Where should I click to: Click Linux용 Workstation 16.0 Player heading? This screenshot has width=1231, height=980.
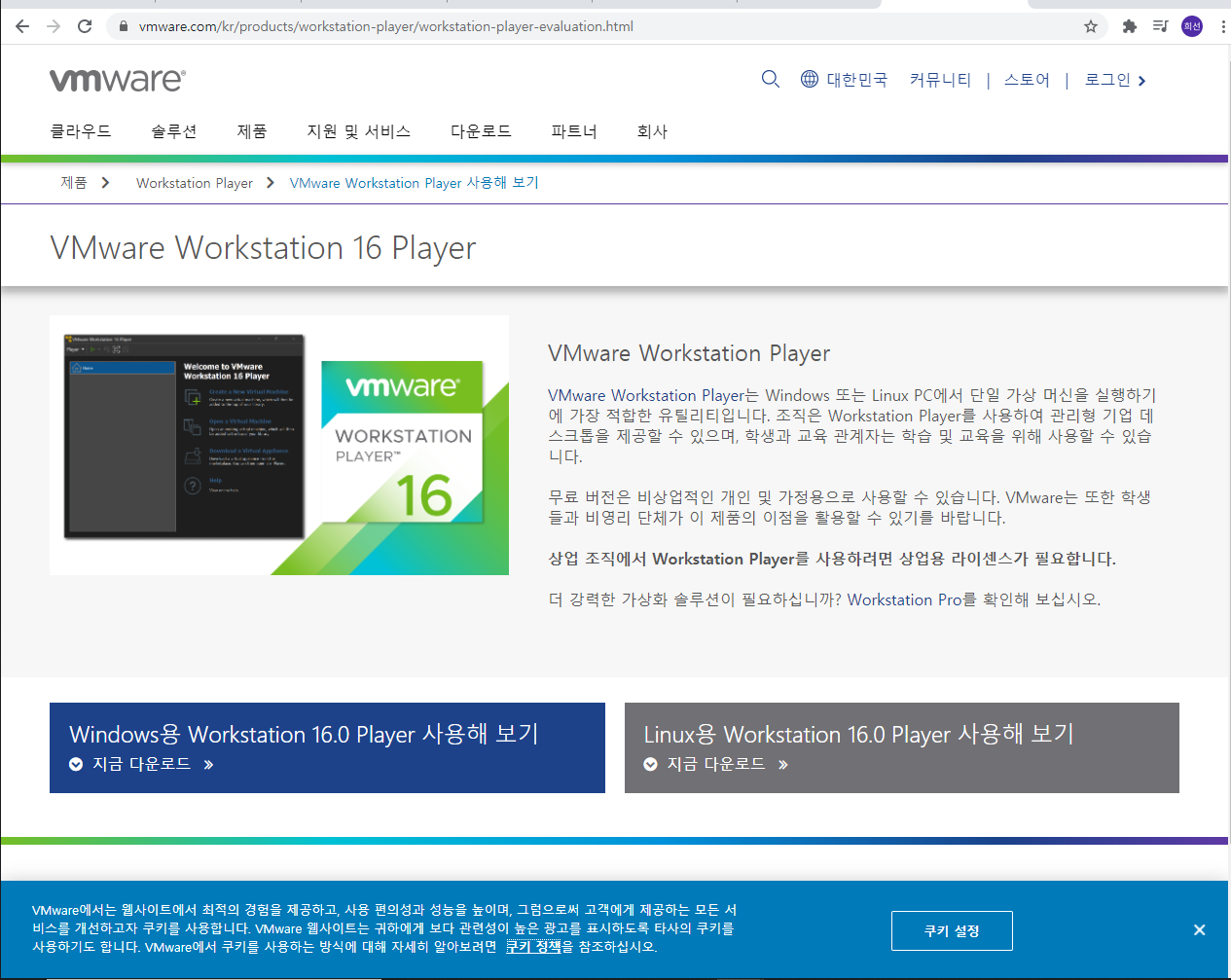[859, 734]
